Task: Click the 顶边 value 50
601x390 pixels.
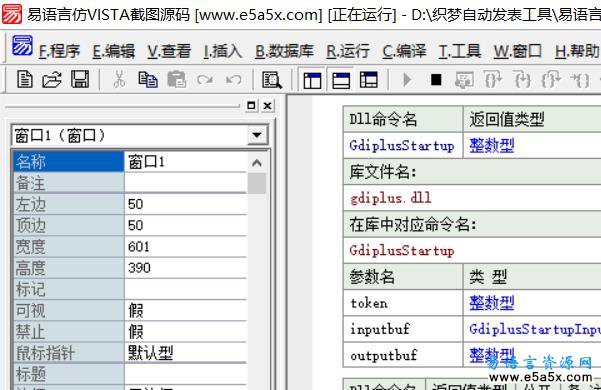Action: (186, 225)
